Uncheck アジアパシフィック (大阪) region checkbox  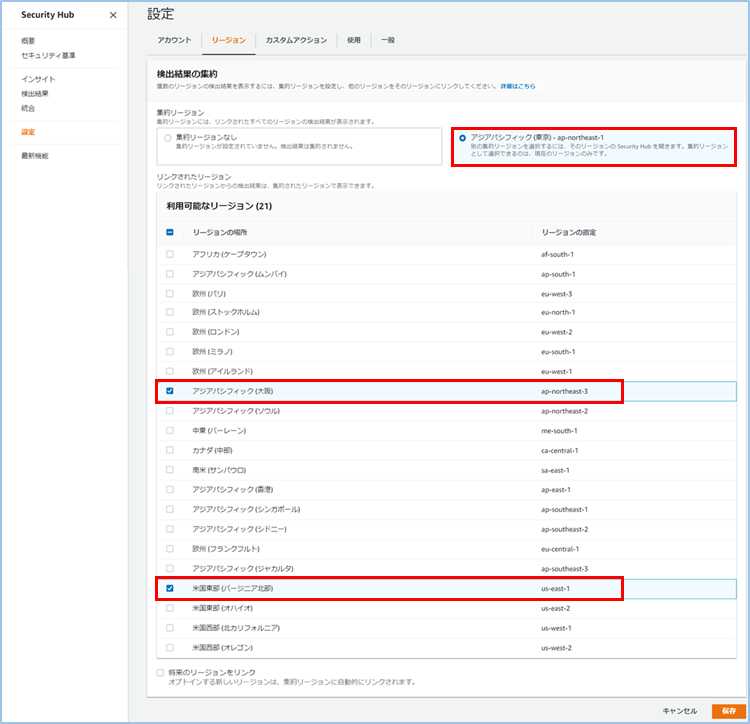click(170, 391)
